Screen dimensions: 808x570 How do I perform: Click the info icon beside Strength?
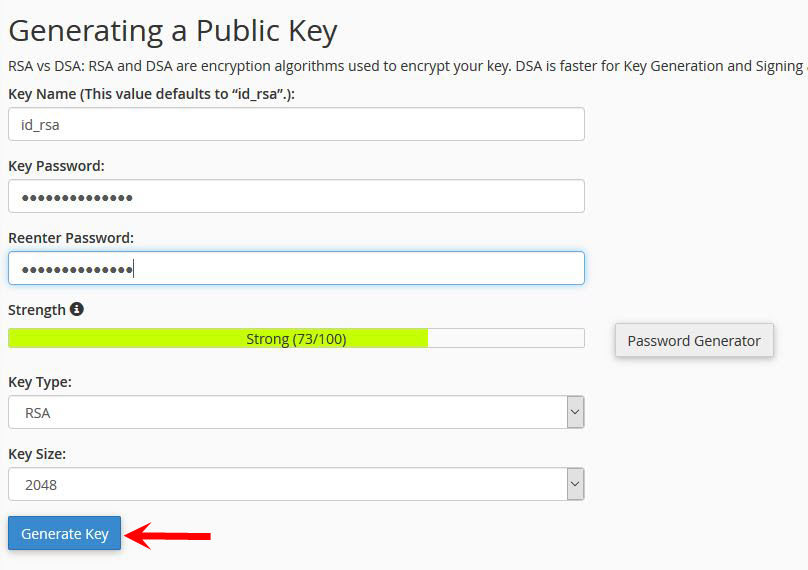(x=77, y=309)
